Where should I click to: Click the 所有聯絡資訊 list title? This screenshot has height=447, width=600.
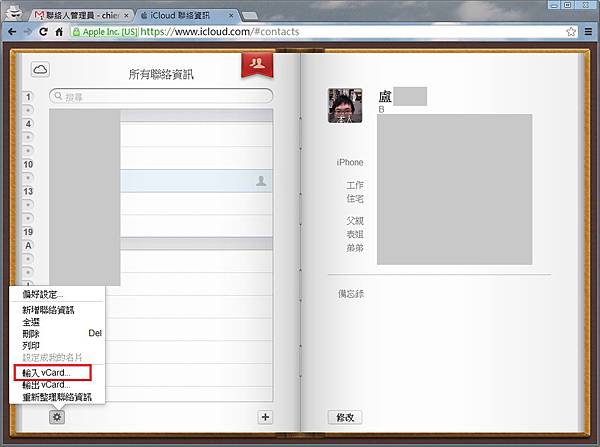pyautogui.click(x=161, y=74)
